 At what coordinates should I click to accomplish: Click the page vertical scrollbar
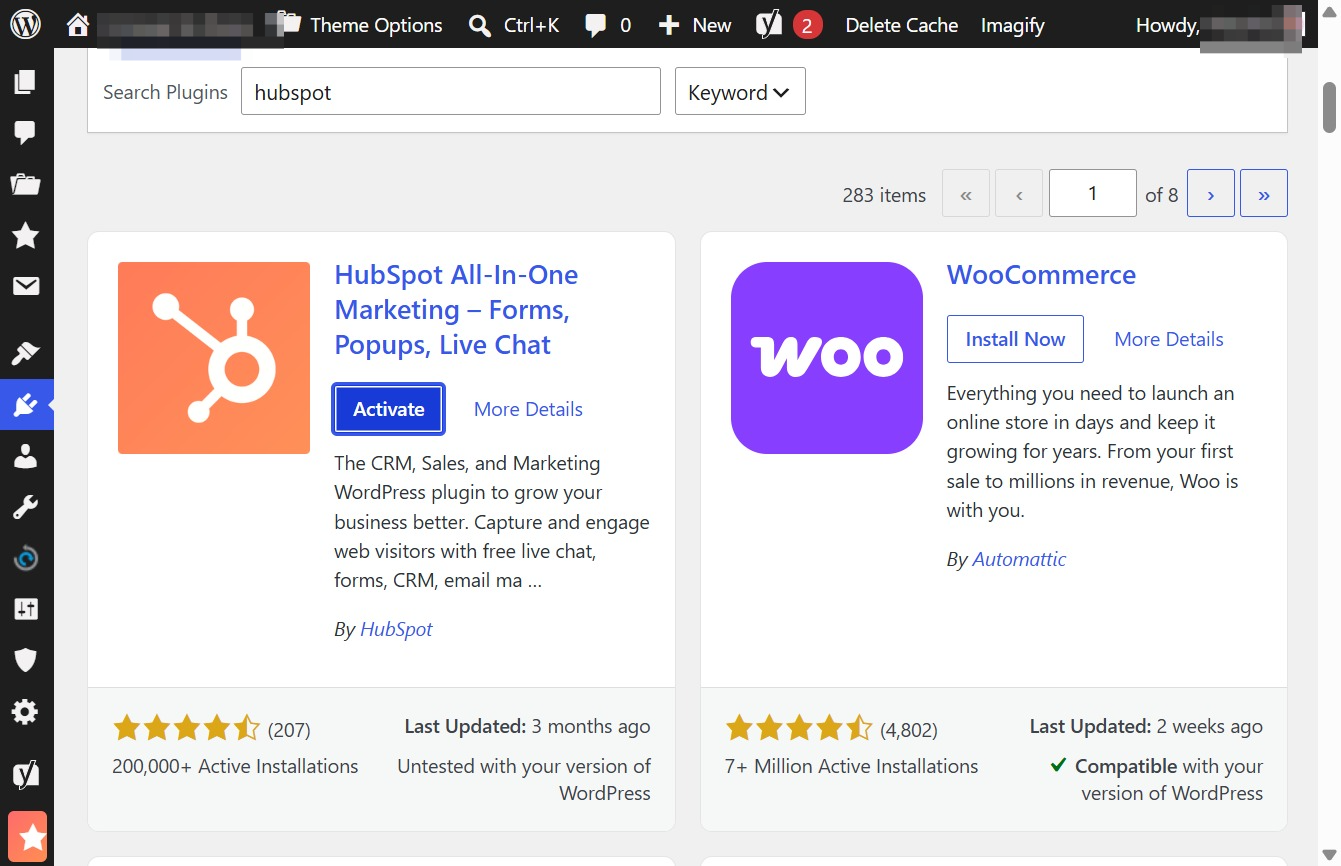click(x=1330, y=107)
